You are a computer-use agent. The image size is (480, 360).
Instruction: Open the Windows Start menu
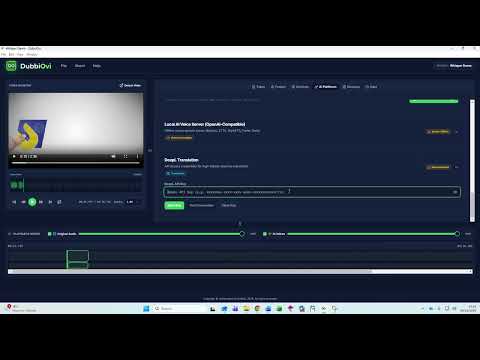[146, 309]
